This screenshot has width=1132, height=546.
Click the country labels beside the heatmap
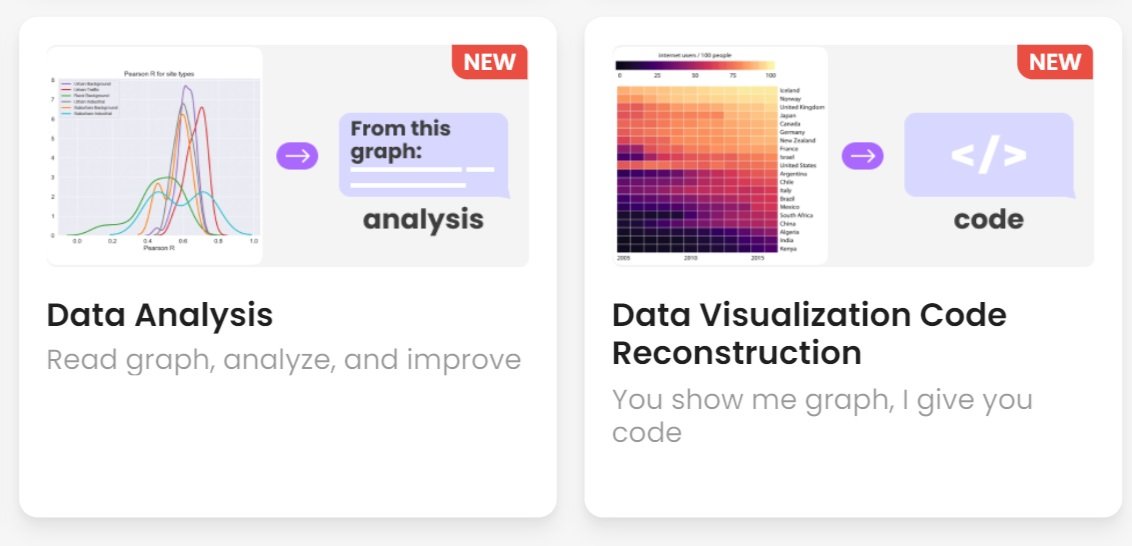[799, 168]
